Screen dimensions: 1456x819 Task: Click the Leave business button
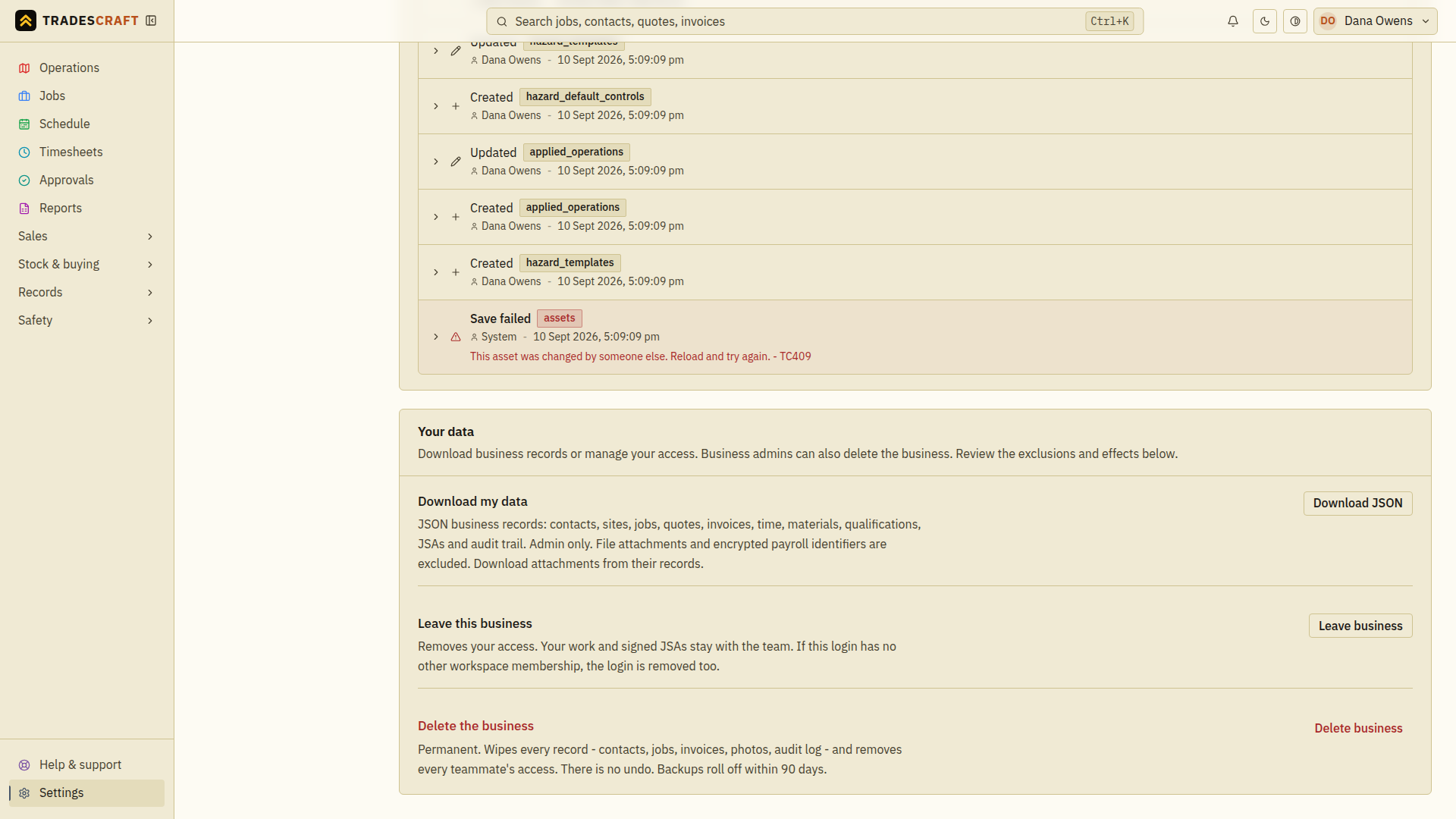click(x=1360, y=626)
